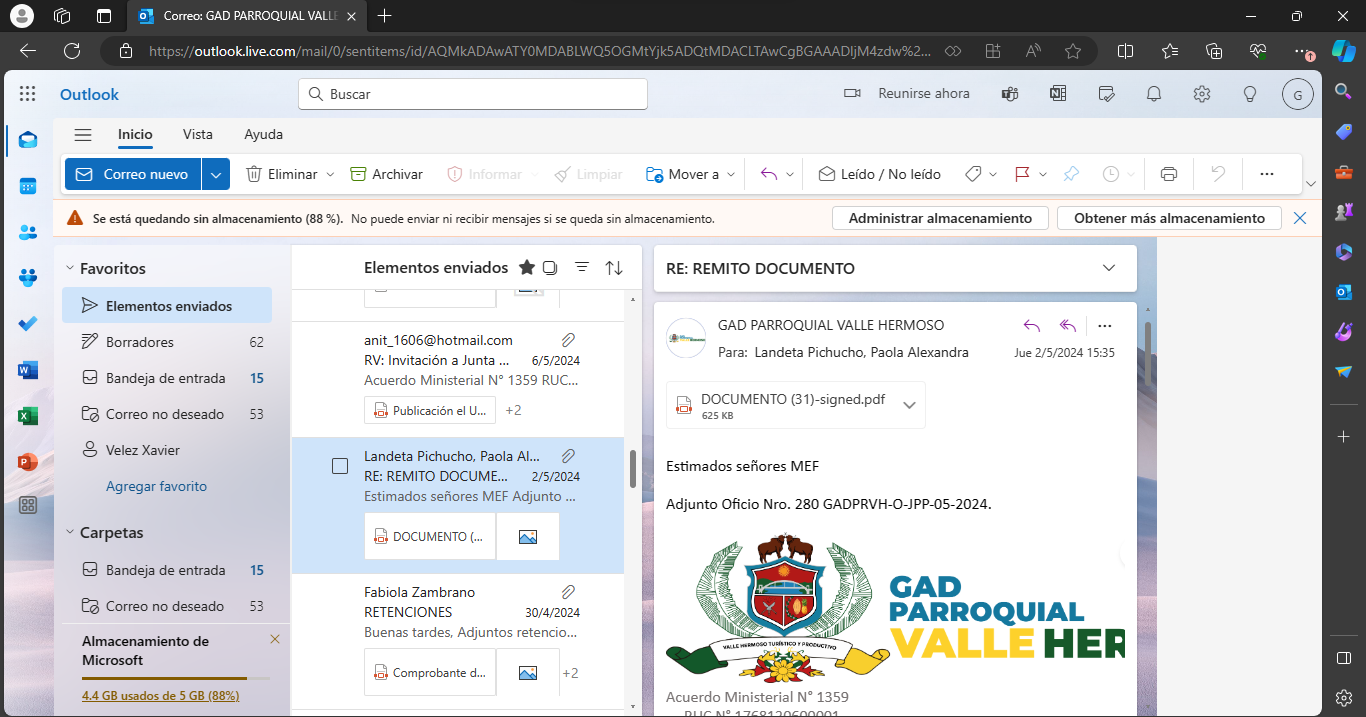The height and width of the screenshot is (717, 1366).
Task: Check the Landeta Pichucho message checkbox
Action: coord(340,466)
